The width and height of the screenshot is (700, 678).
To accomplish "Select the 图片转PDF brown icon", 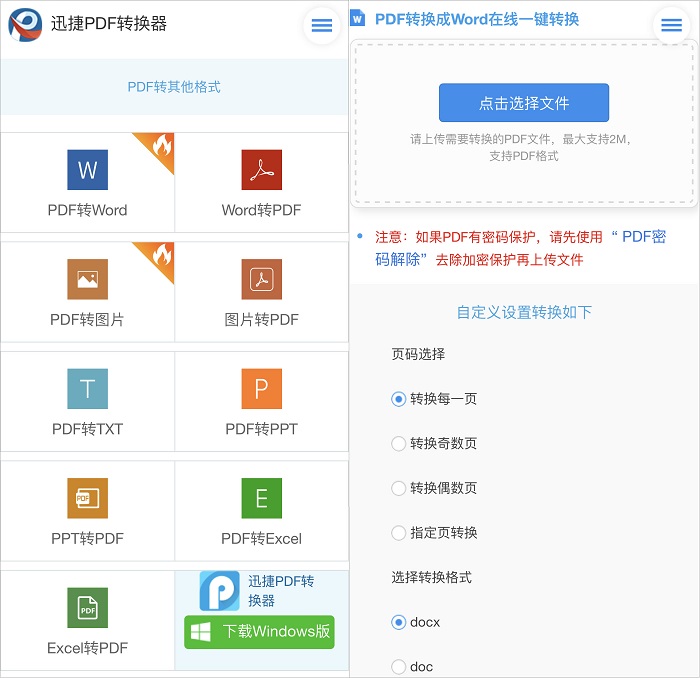I will pos(262,279).
